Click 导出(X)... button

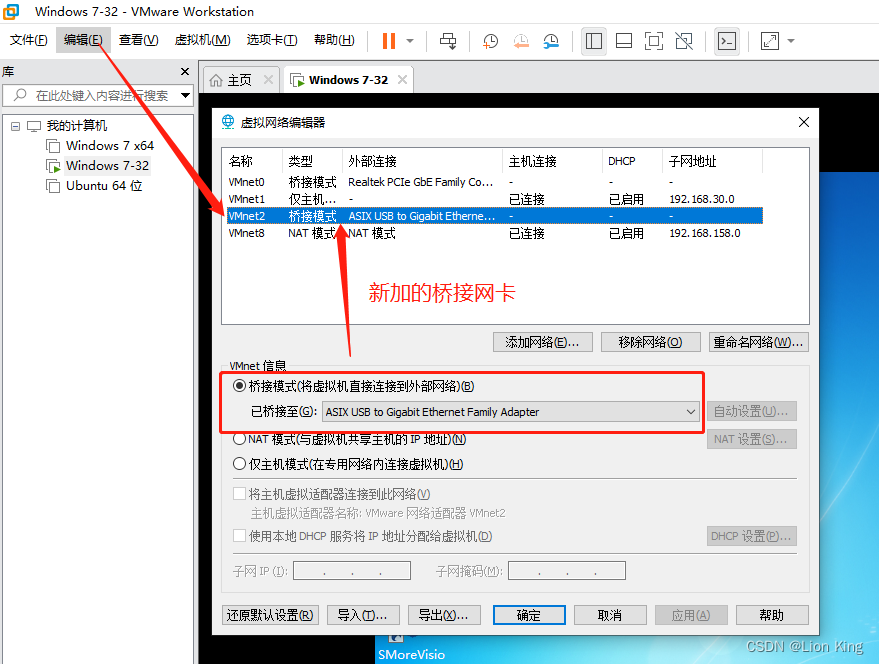click(444, 615)
